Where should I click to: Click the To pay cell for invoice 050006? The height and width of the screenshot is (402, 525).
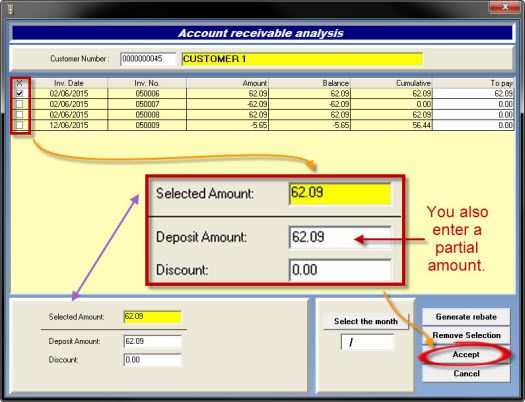point(473,93)
